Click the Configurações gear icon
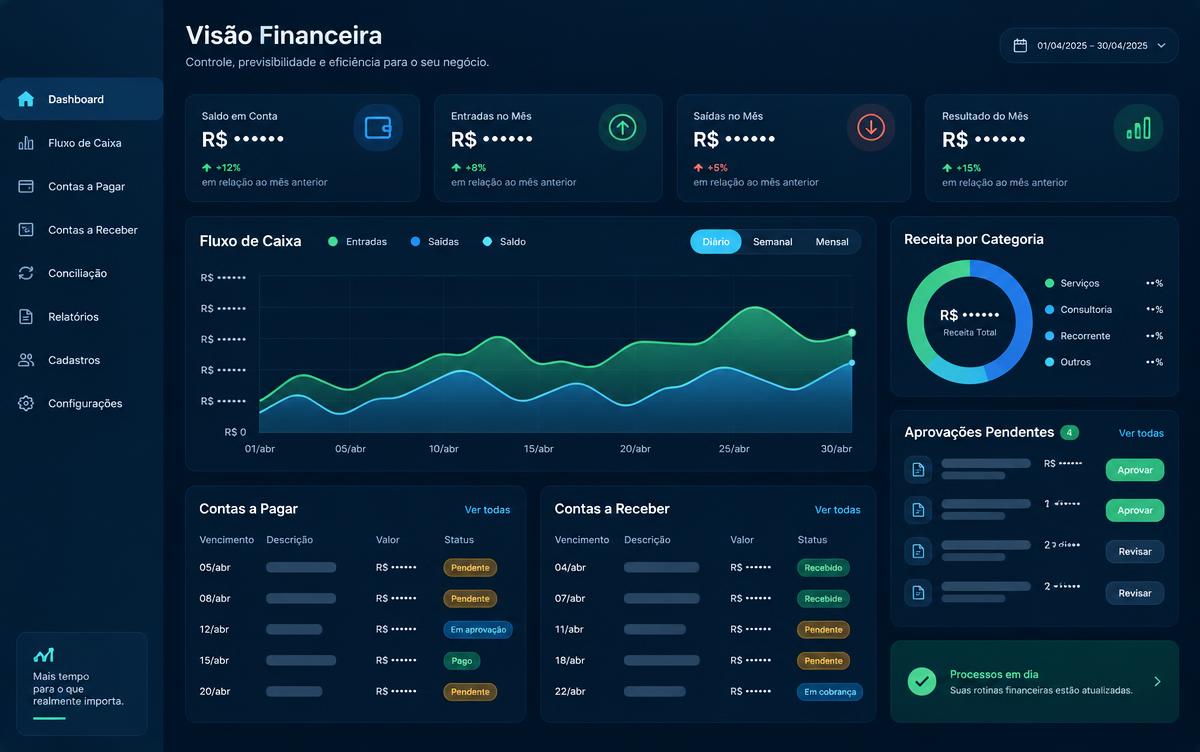The height and width of the screenshot is (752, 1200). click(x=26, y=404)
